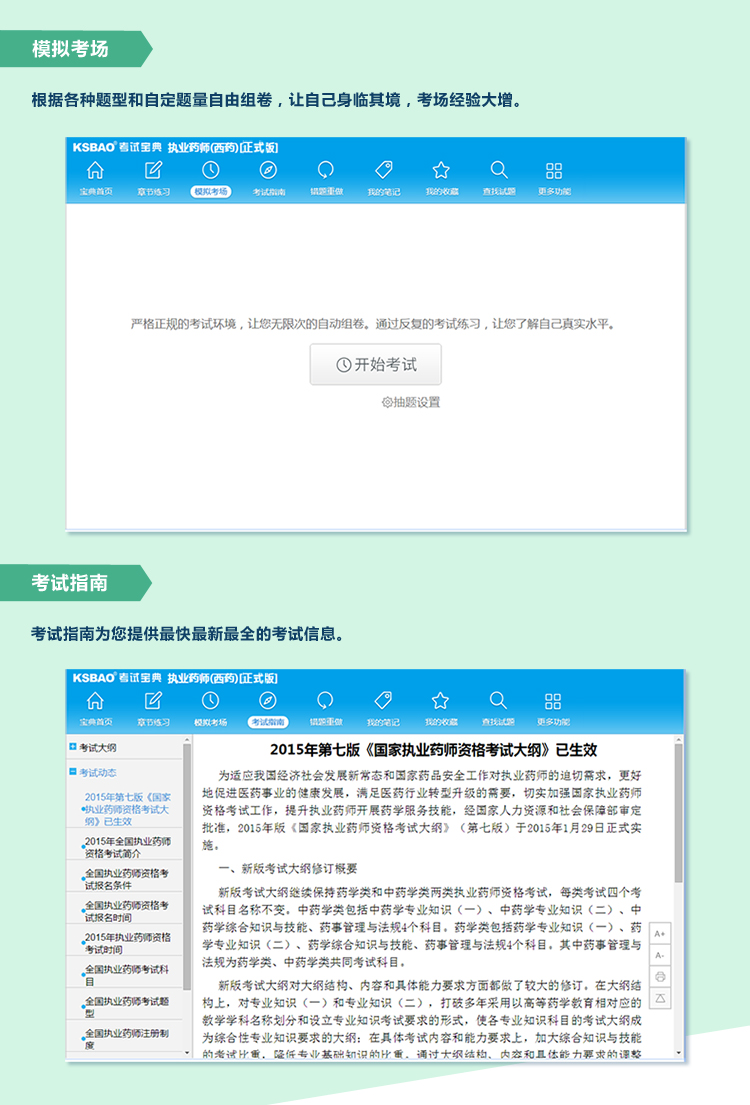Click the sidebar scrollbar up arrow
This screenshot has width=750, height=1105.
187,740
